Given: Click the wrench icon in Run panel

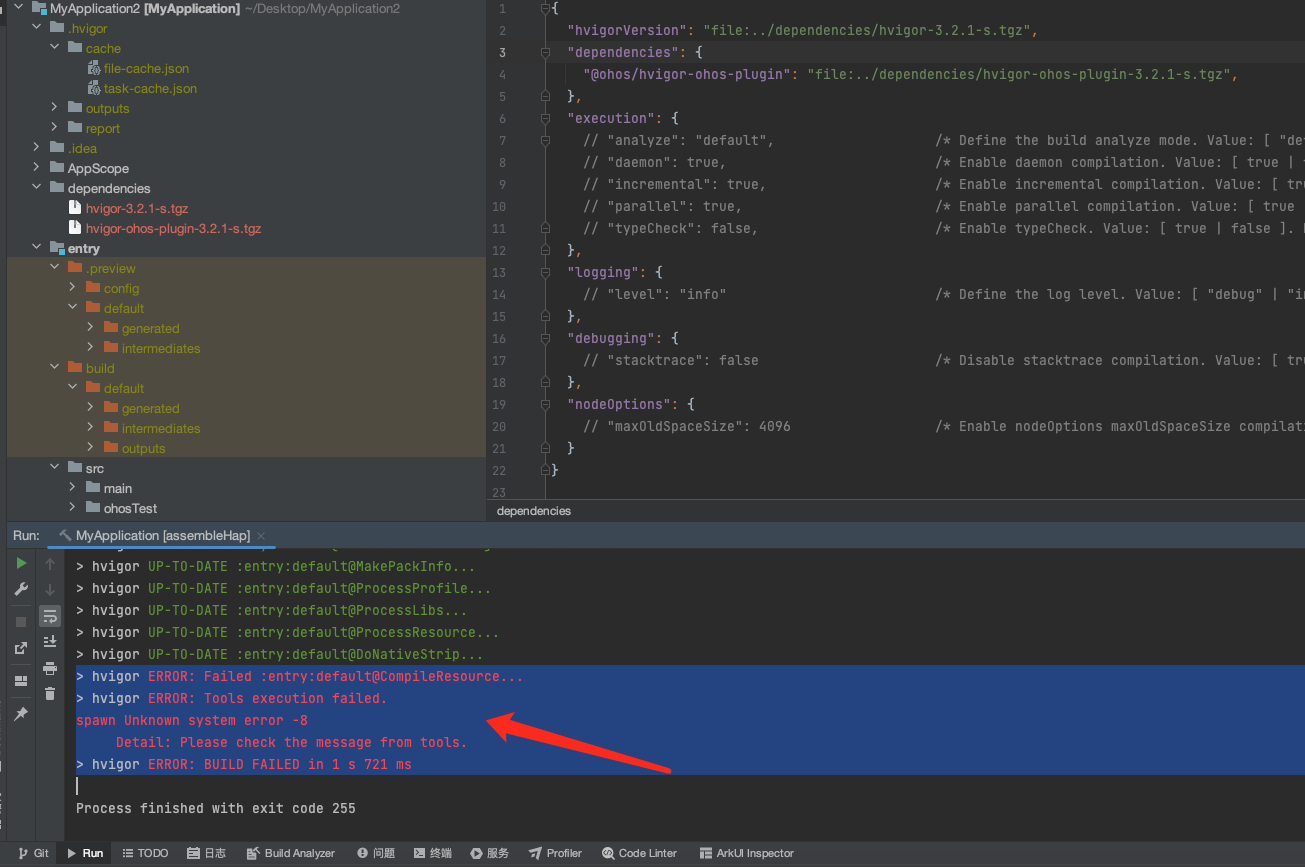Looking at the screenshot, I should (x=21, y=589).
